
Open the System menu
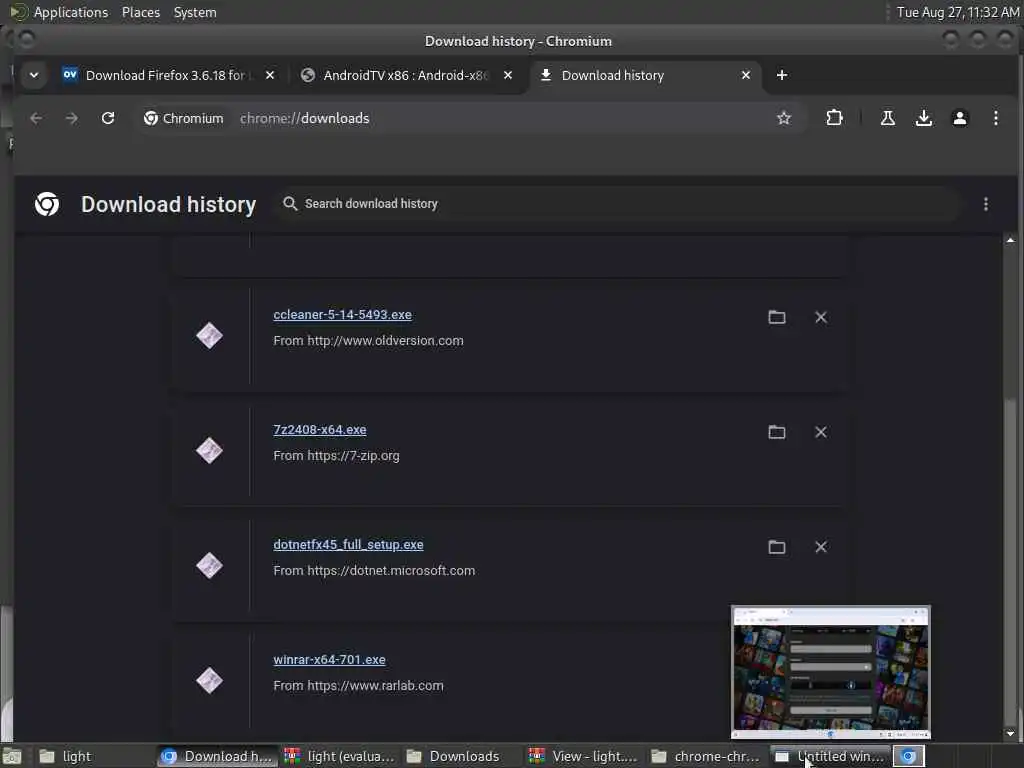[x=195, y=12]
